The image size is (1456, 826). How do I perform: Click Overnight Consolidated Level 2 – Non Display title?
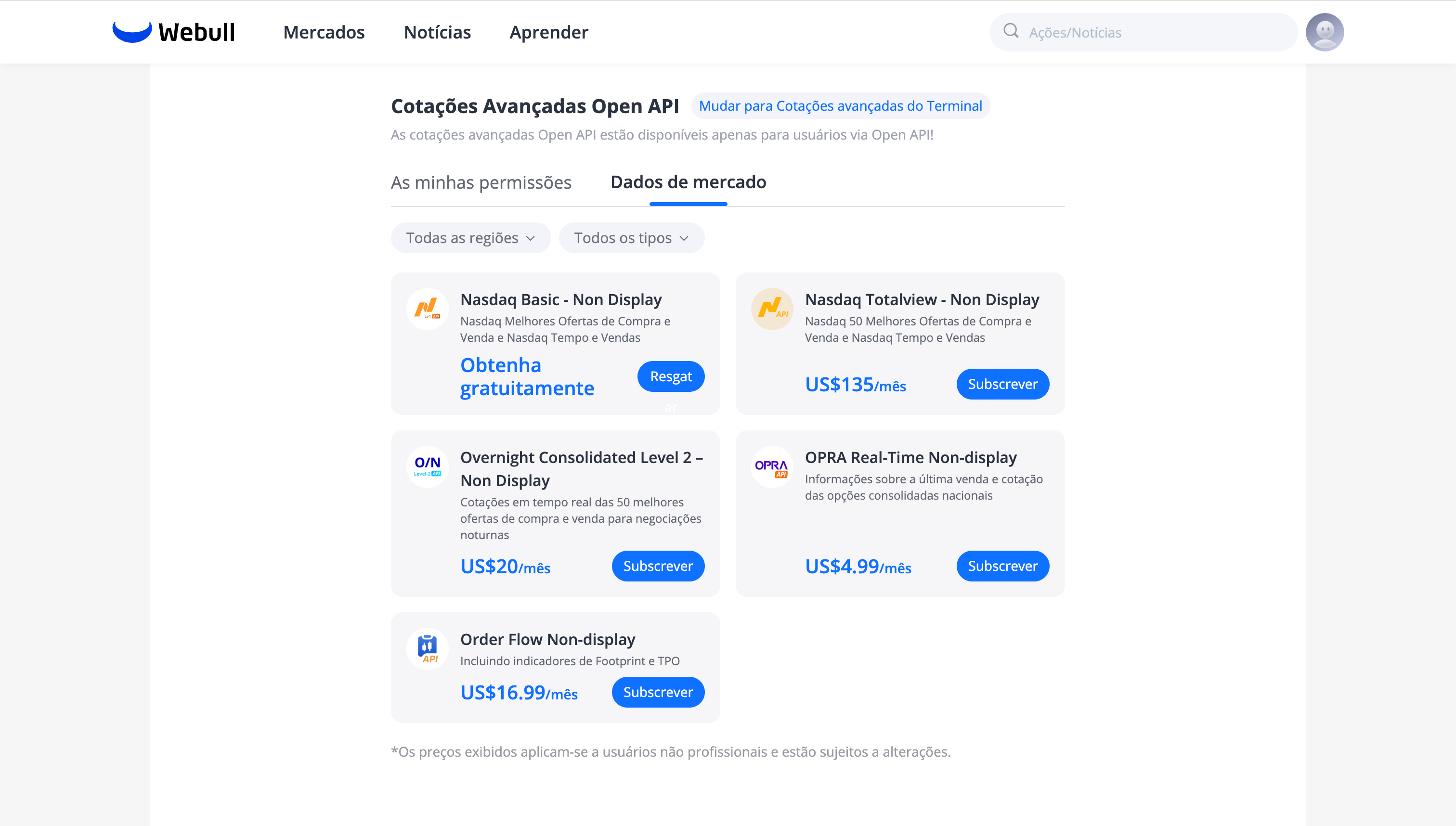coord(582,469)
